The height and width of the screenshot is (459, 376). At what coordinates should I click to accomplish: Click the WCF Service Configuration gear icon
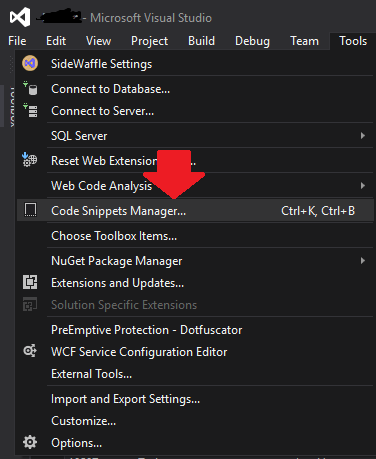click(30, 351)
